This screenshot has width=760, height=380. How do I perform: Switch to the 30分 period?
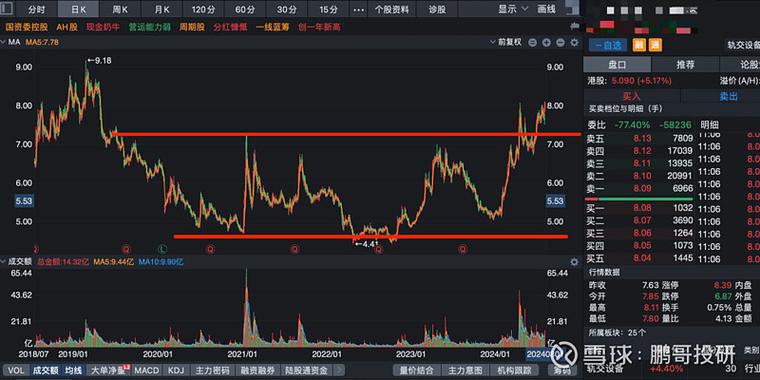pyautogui.click(x=287, y=9)
